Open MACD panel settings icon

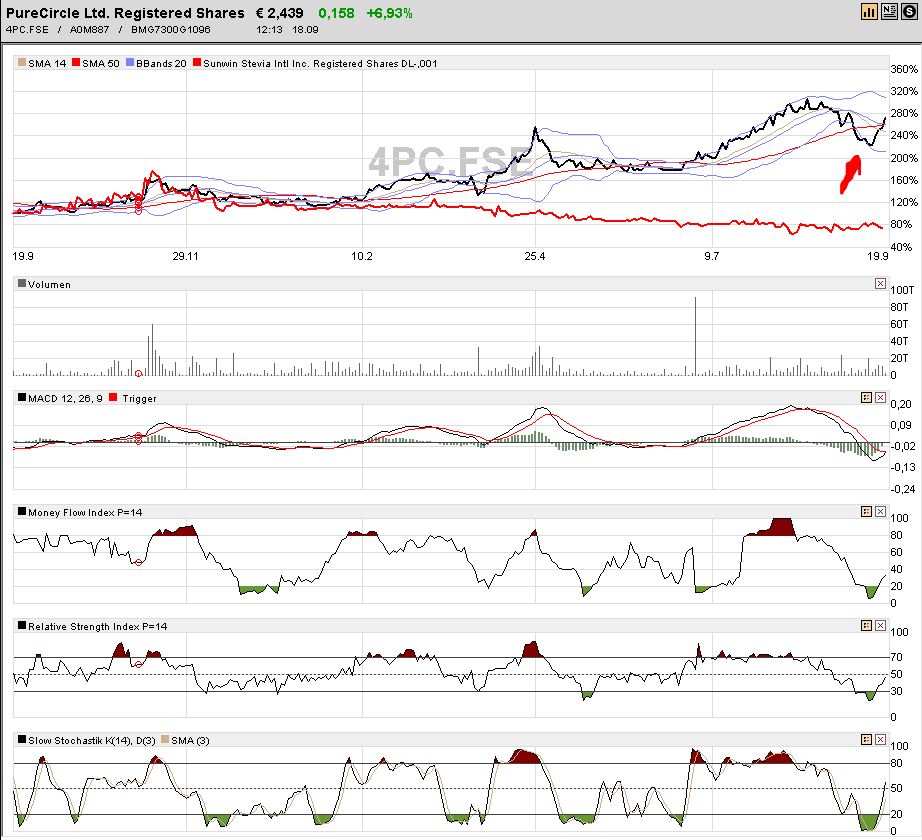(x=866, y=397)
